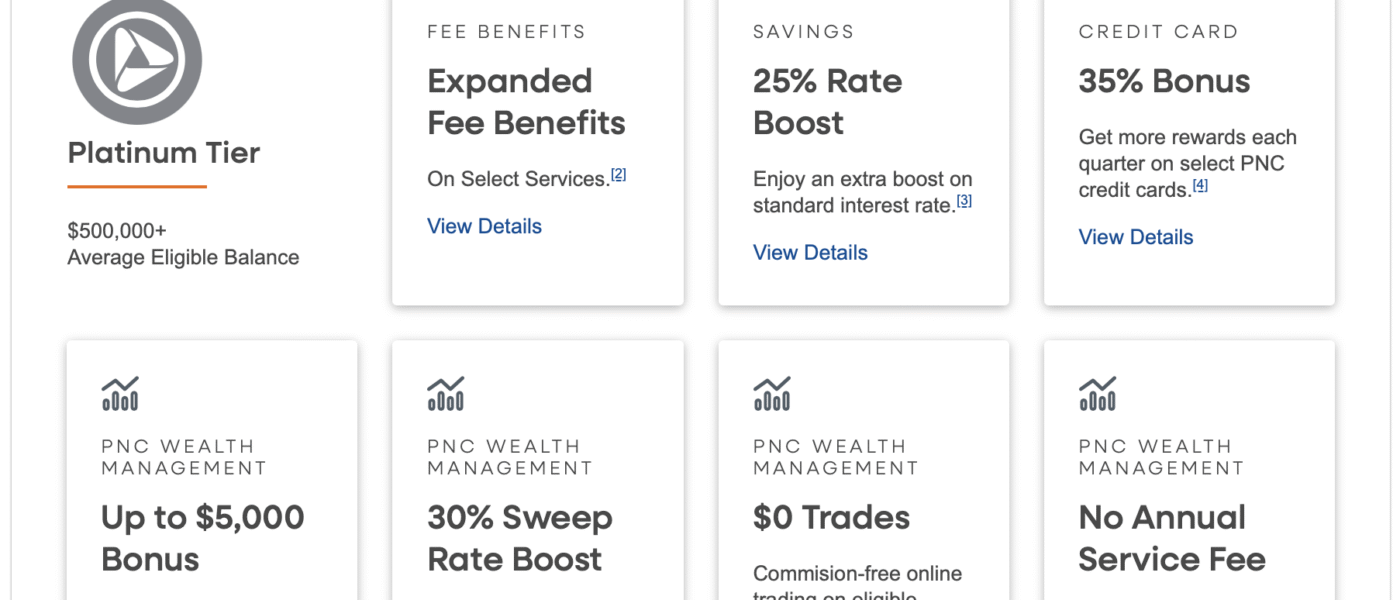This screenshot has height=600, width=1400.
Task: Open footnote [2] next to On Select Services
Action: click(x=619, y=175)
